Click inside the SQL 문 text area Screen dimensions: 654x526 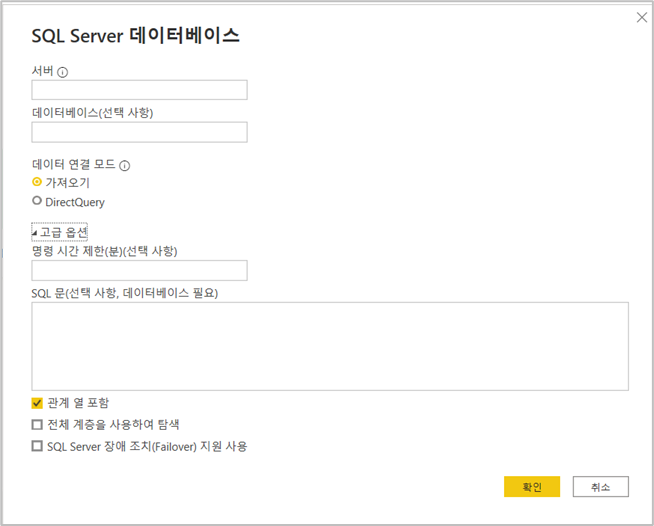click(330, 346)
